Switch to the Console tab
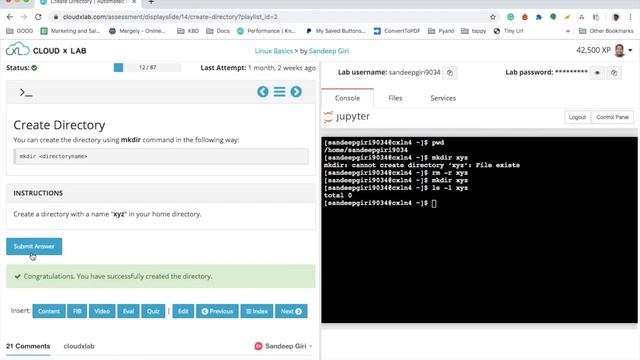 click(347, 98)
